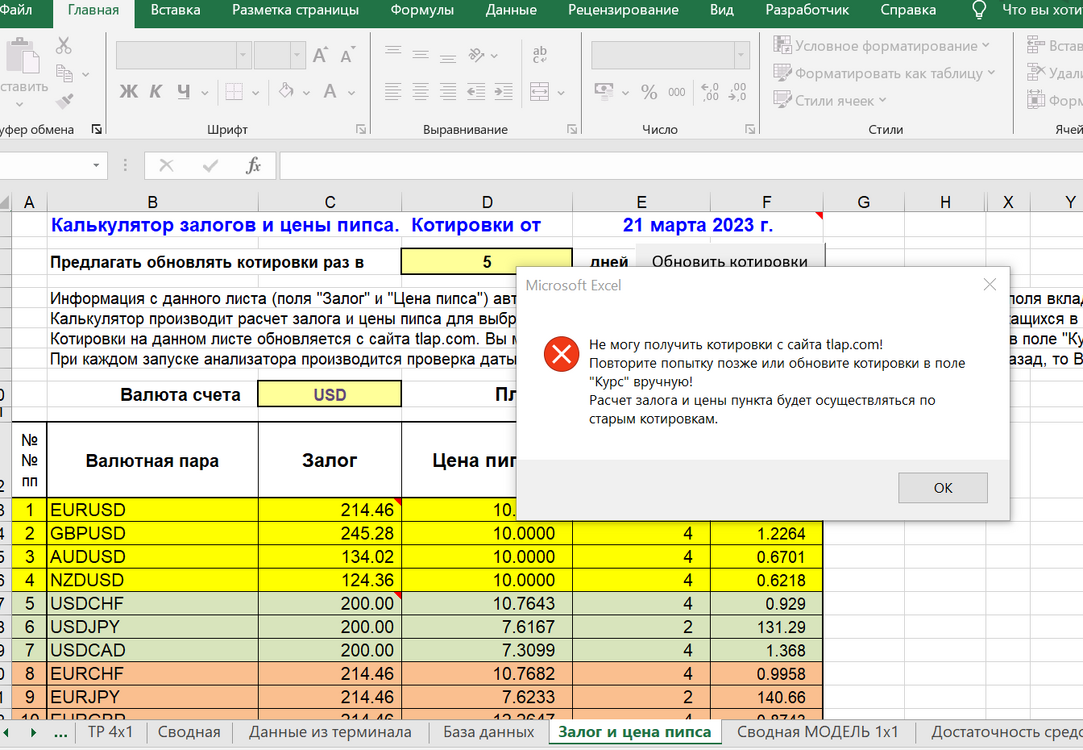
Task: Click the Insert Function fx icon
Action: coord(253,166)
